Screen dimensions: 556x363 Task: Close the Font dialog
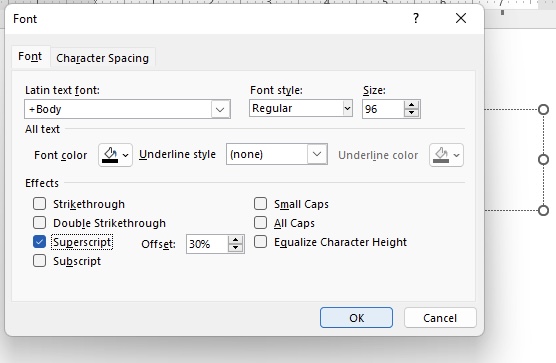(461, 18)
